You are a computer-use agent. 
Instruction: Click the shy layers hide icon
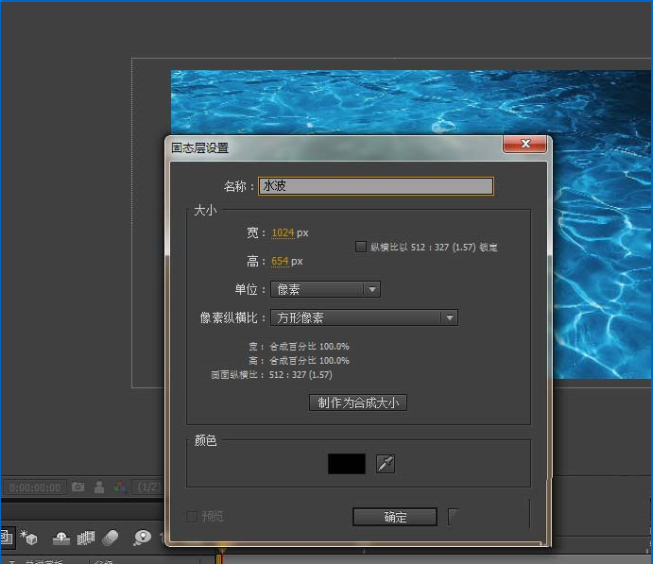[62, 538]
